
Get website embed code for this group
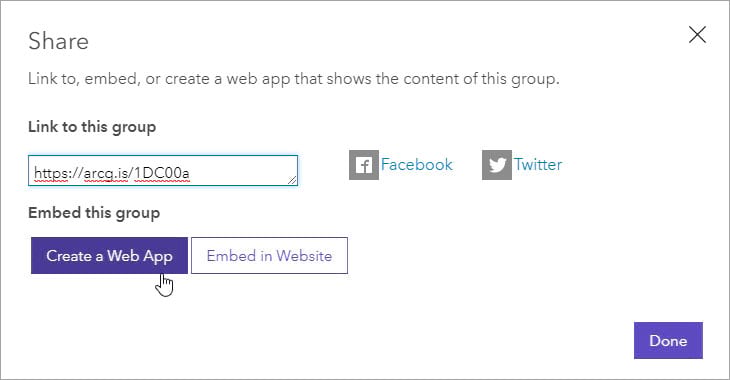tap(269, 256)
